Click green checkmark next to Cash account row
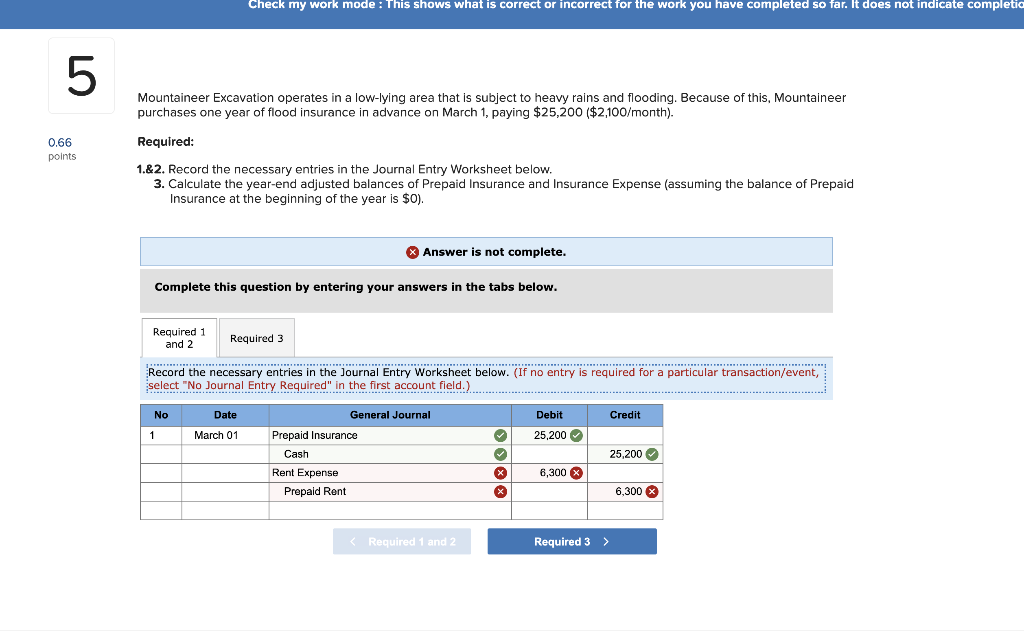The width and height of the screenshot is (1024, 631). pyautogui.click(x=500, y=454)
